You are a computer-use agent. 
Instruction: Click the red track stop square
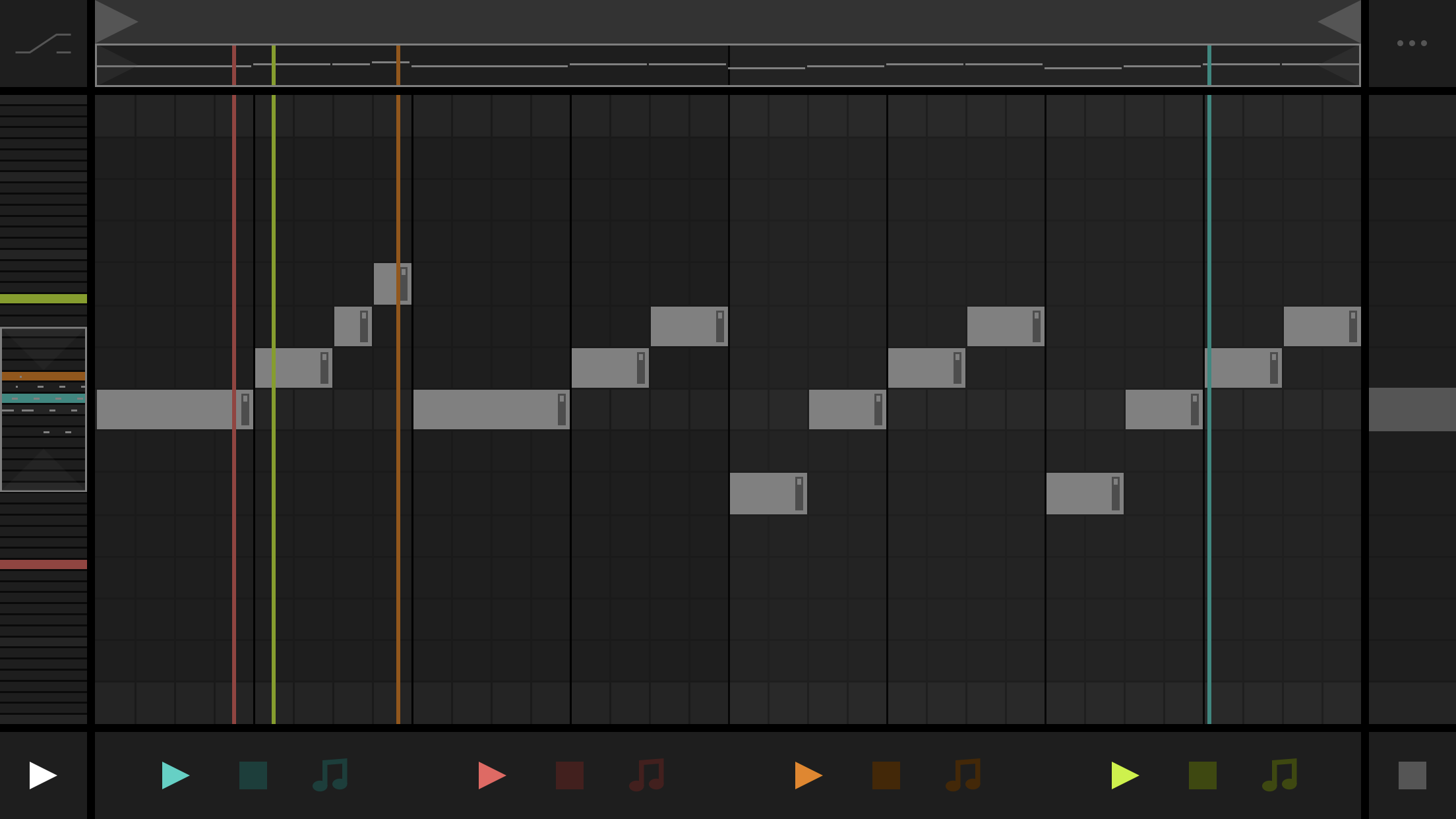(570, 775)
